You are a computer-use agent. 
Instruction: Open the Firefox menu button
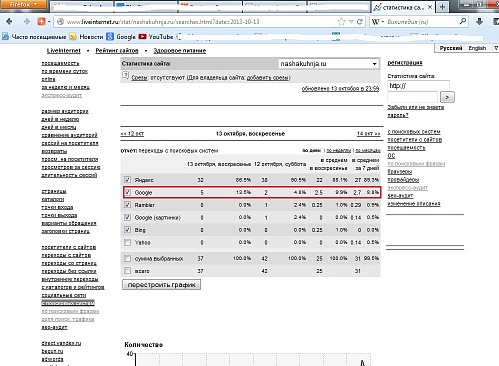(x=23, y=5)
